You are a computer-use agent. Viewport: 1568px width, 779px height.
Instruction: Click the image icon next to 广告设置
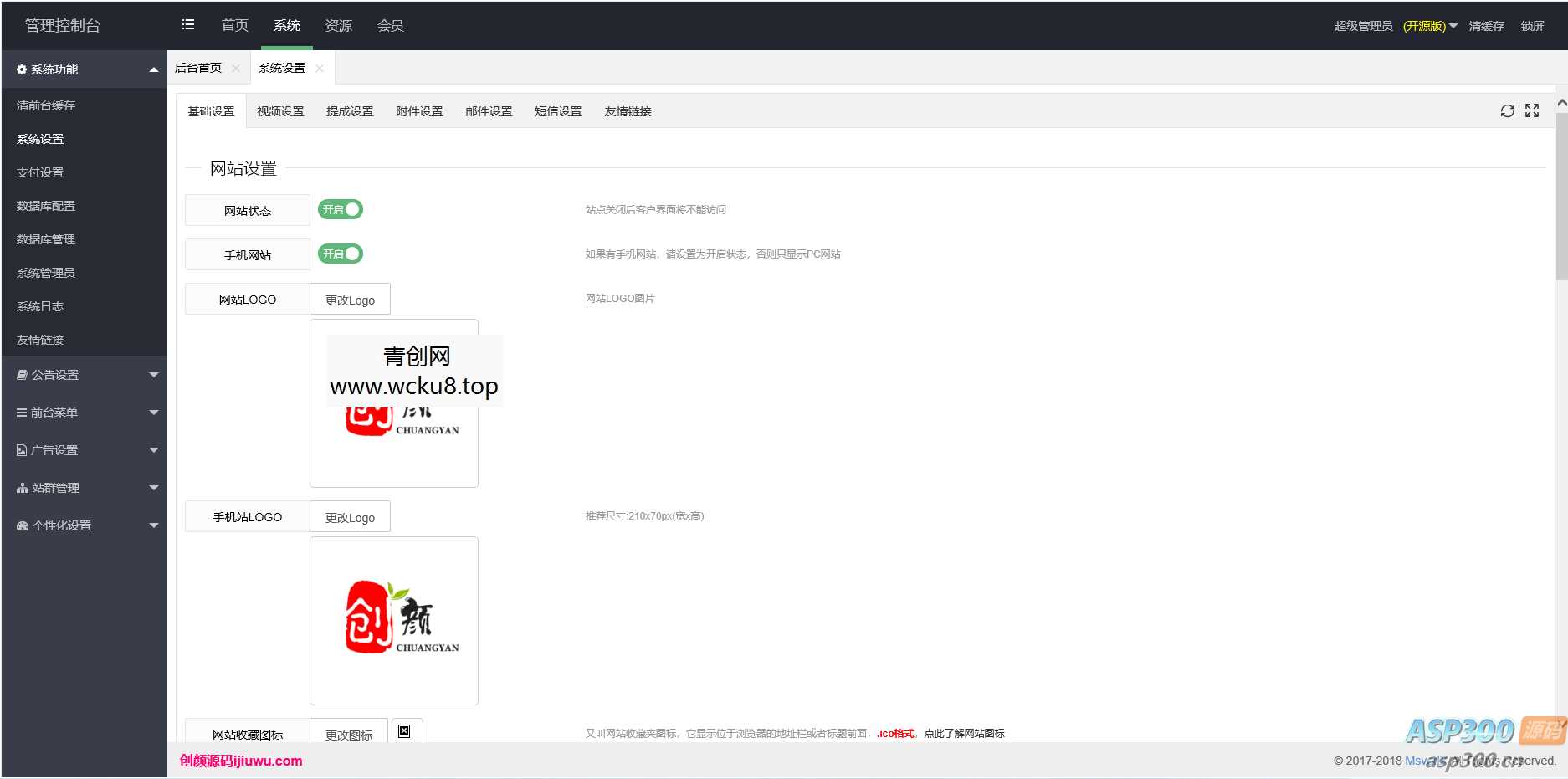[21, 450]
